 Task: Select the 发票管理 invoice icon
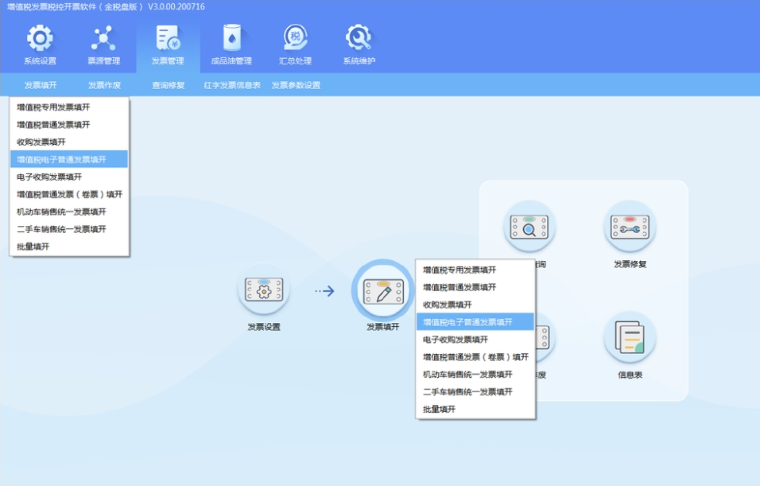168,39
